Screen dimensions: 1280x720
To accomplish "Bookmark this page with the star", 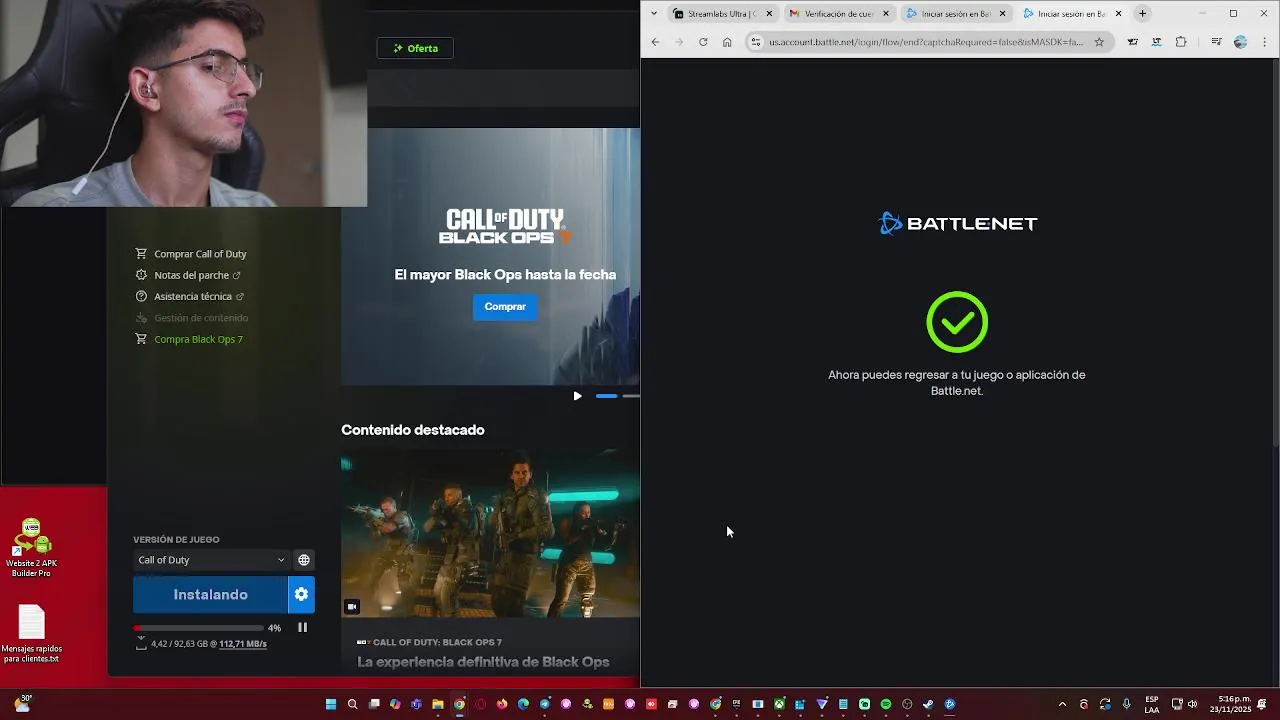I will click(x=1099, y=42).
